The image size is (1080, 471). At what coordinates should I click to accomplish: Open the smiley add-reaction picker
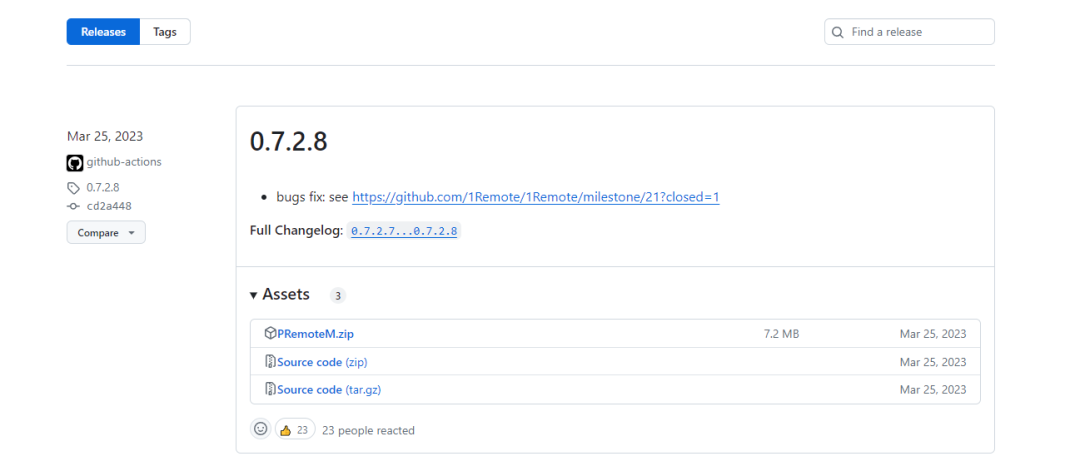pos(261,429)
